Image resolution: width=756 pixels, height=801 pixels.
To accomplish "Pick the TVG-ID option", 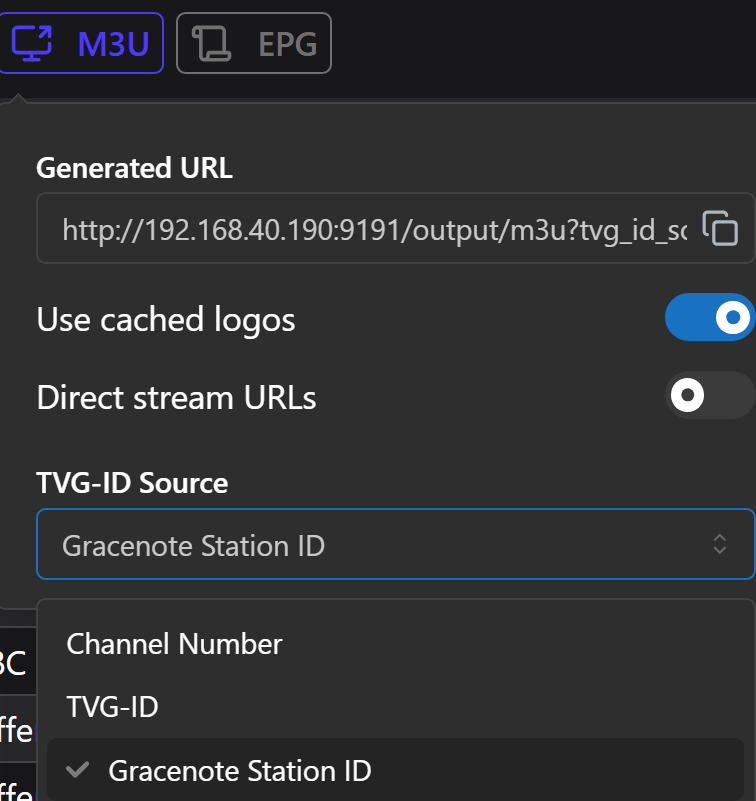I will (x=113, y=707).
